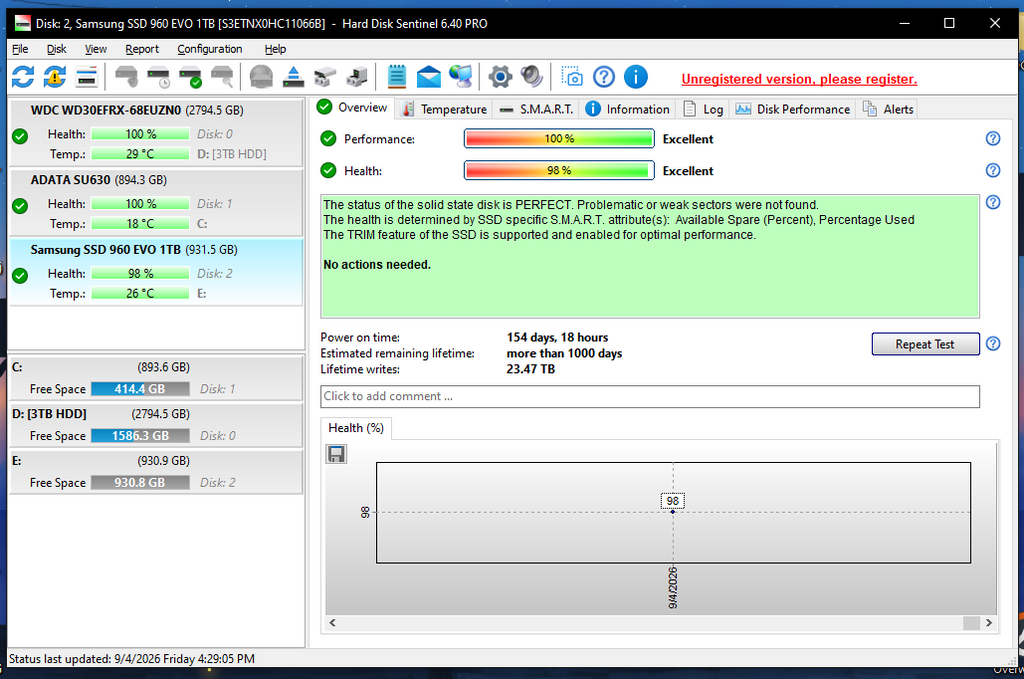Click the save floppy icon above graph
Viewport: 1024px width, 679px height.
pos(336,454)
